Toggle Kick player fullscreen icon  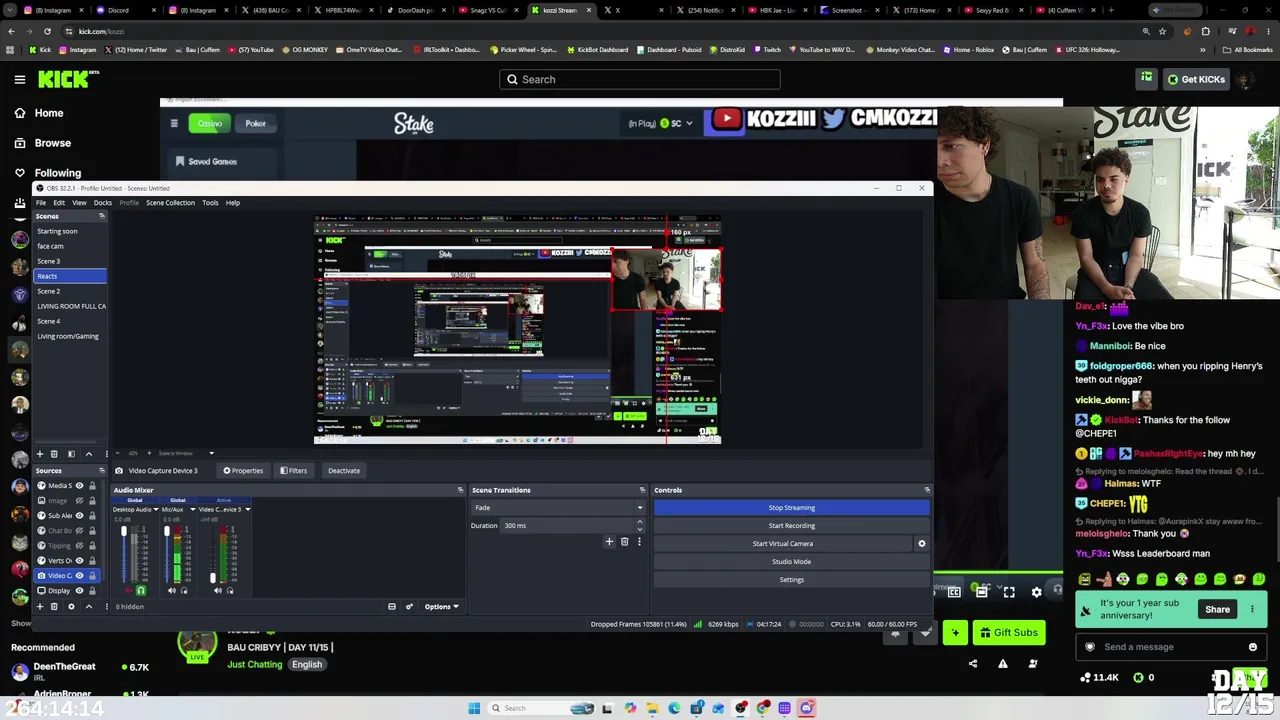[1009, 592]
